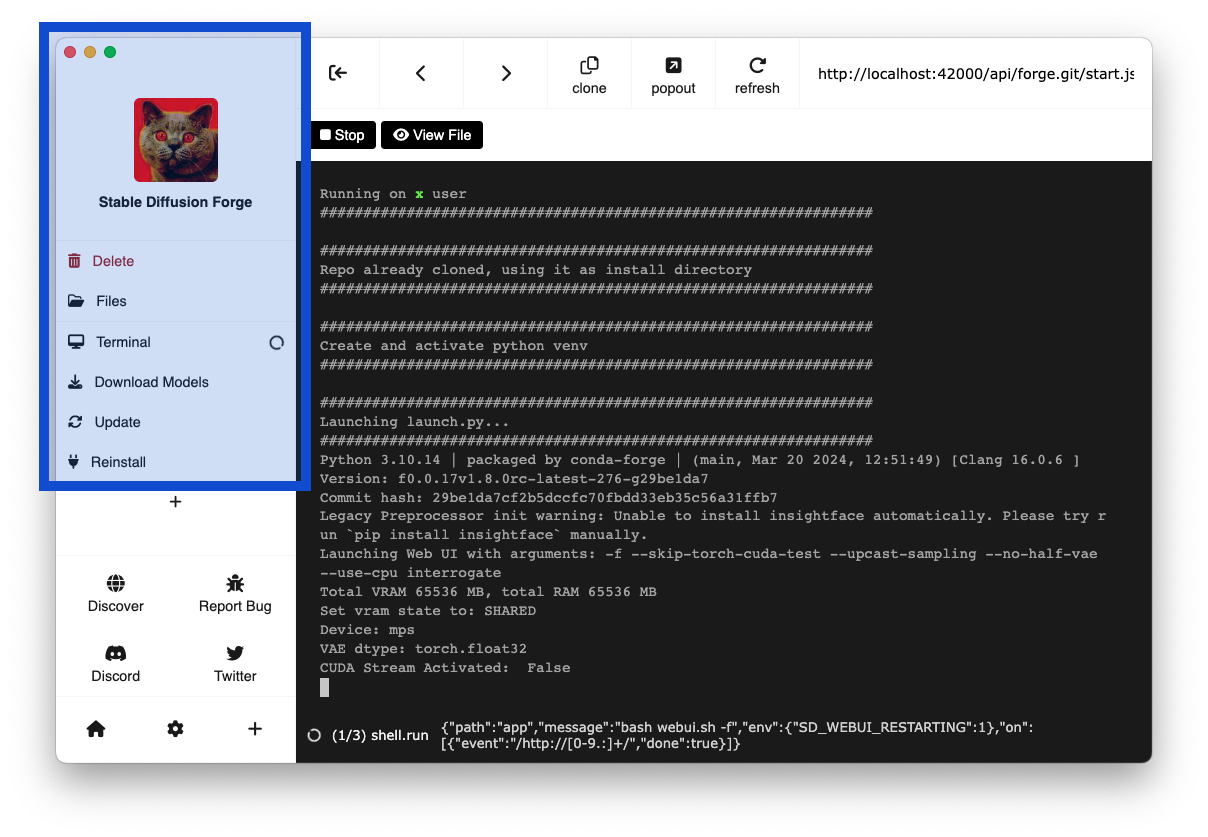Open the View File panel
The width and height of the screenshot is (1208, 837).
(x=431, y=134)
